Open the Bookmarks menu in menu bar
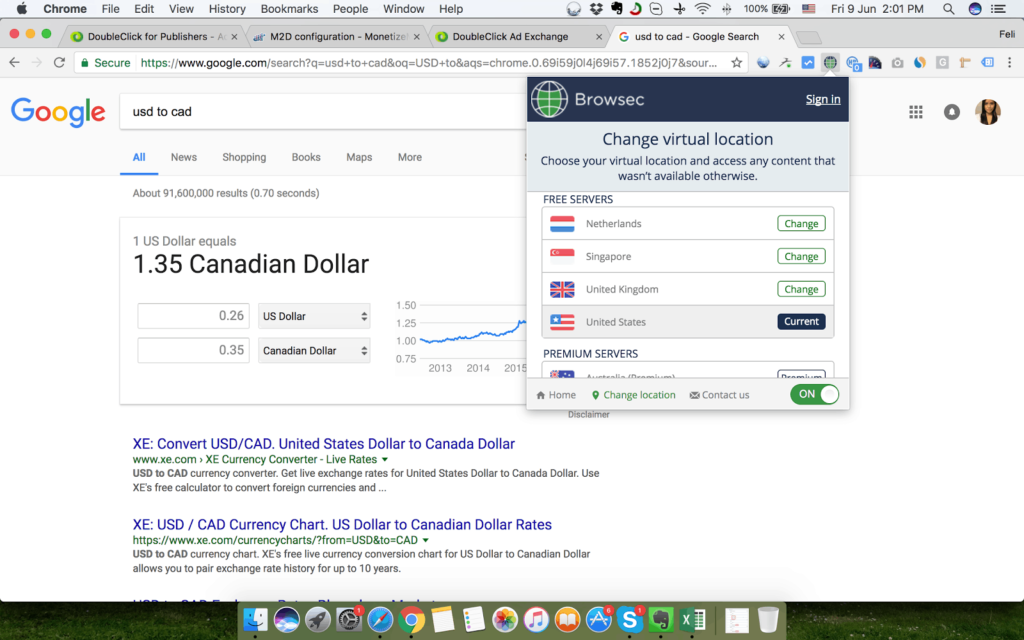The width and height of the screenshot is (1024, 640). 288,9
